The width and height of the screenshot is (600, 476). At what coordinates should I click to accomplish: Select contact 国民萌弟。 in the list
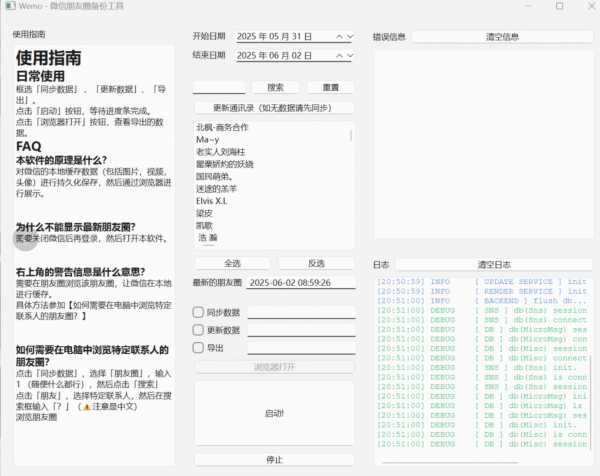click(214, 176)
